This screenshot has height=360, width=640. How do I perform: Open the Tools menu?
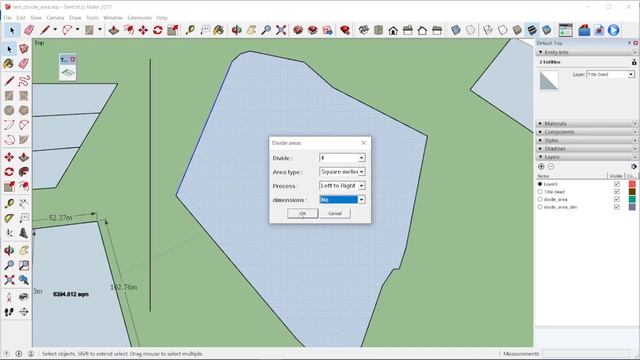pos(92,18)
